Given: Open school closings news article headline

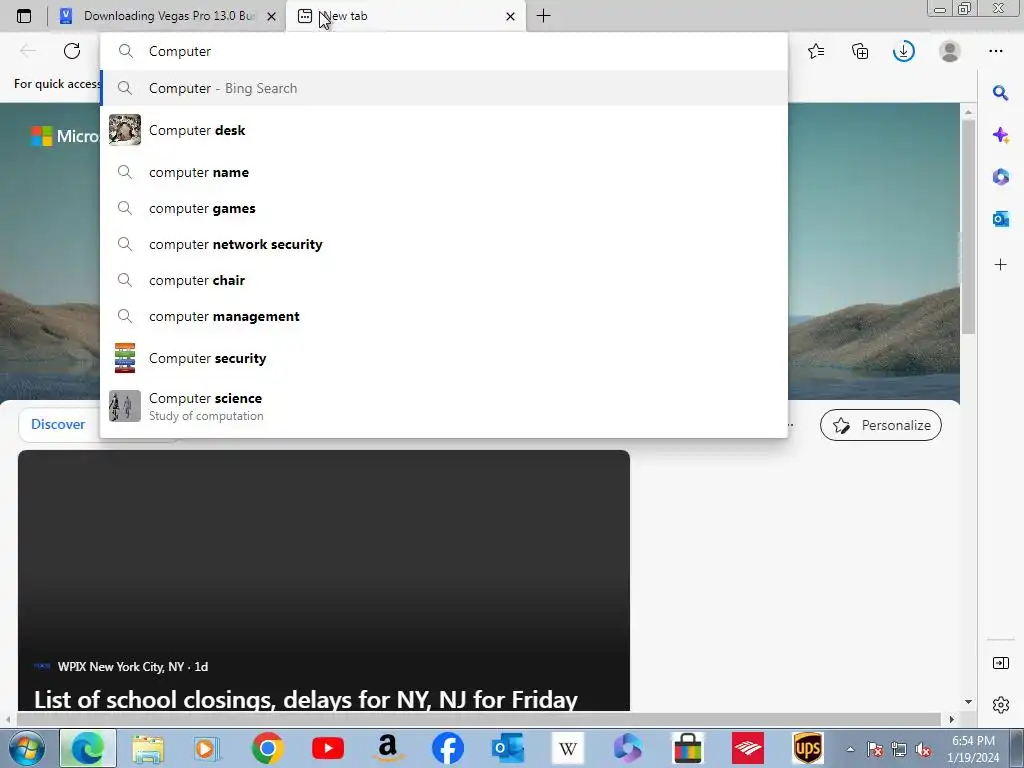Looking at the screenshot, I should pyautogui.click(x=306, y=699).
